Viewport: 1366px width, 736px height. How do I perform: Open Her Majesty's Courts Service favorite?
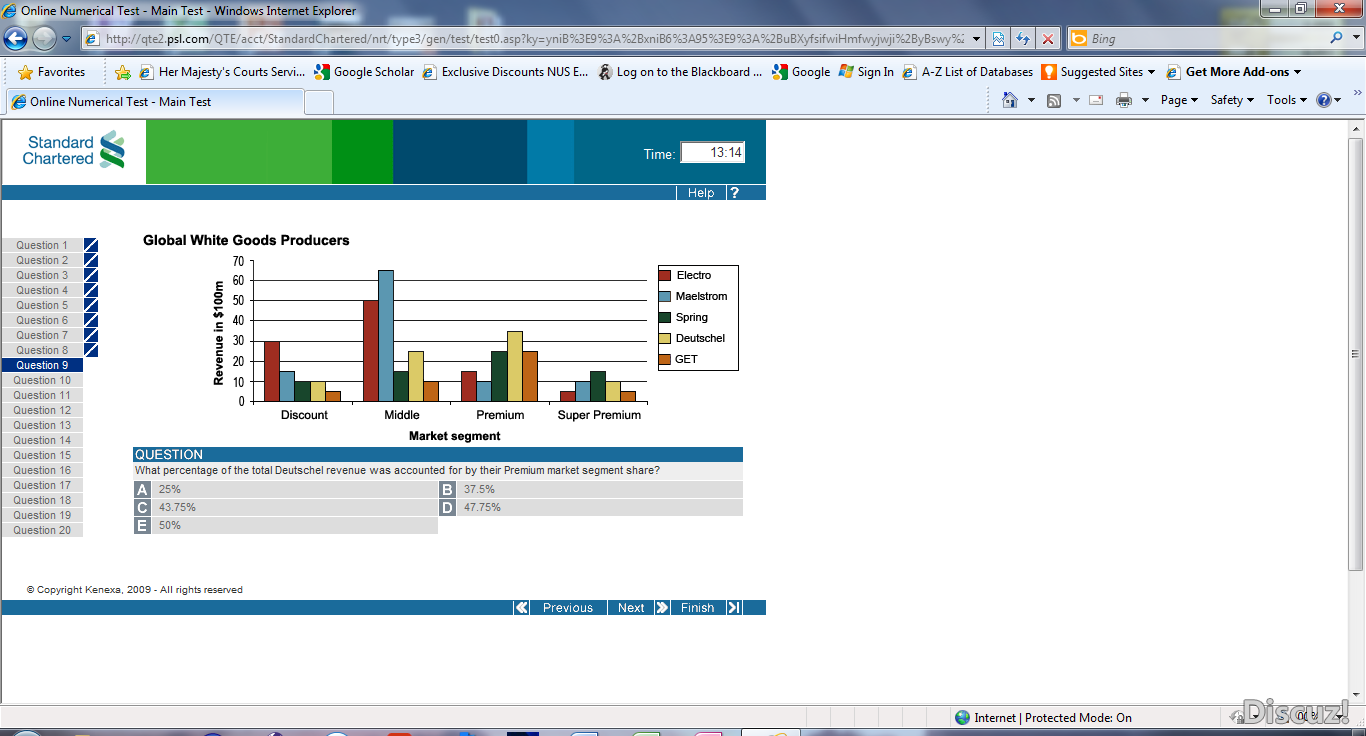pos(222,72)
